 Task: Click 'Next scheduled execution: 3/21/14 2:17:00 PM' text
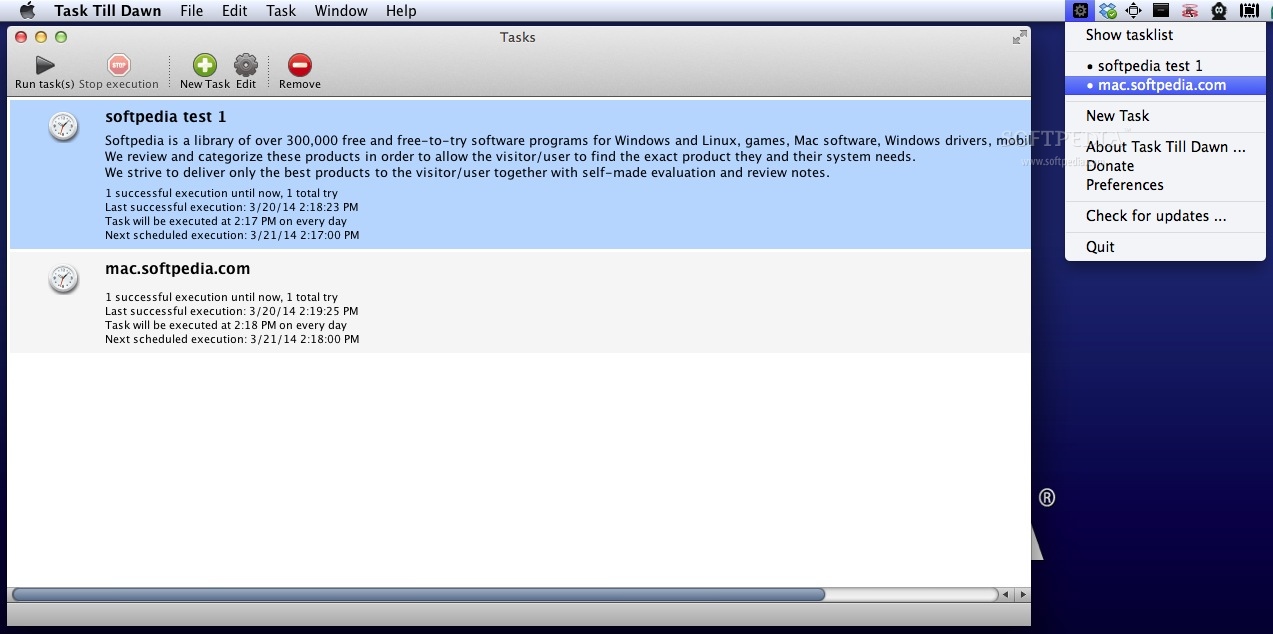[x=232, y=235]
